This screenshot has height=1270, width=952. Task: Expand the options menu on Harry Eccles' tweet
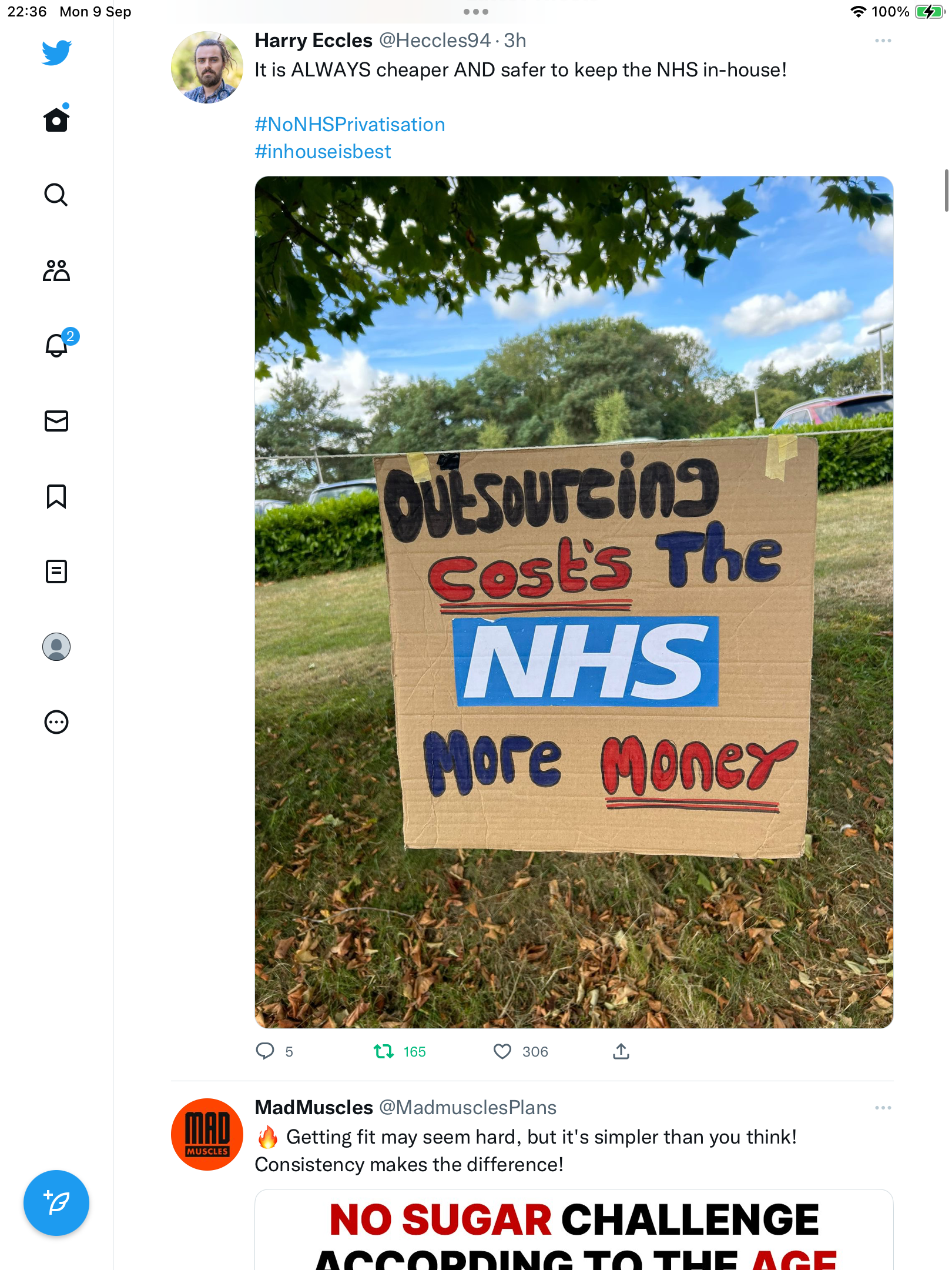click(883, 41)
